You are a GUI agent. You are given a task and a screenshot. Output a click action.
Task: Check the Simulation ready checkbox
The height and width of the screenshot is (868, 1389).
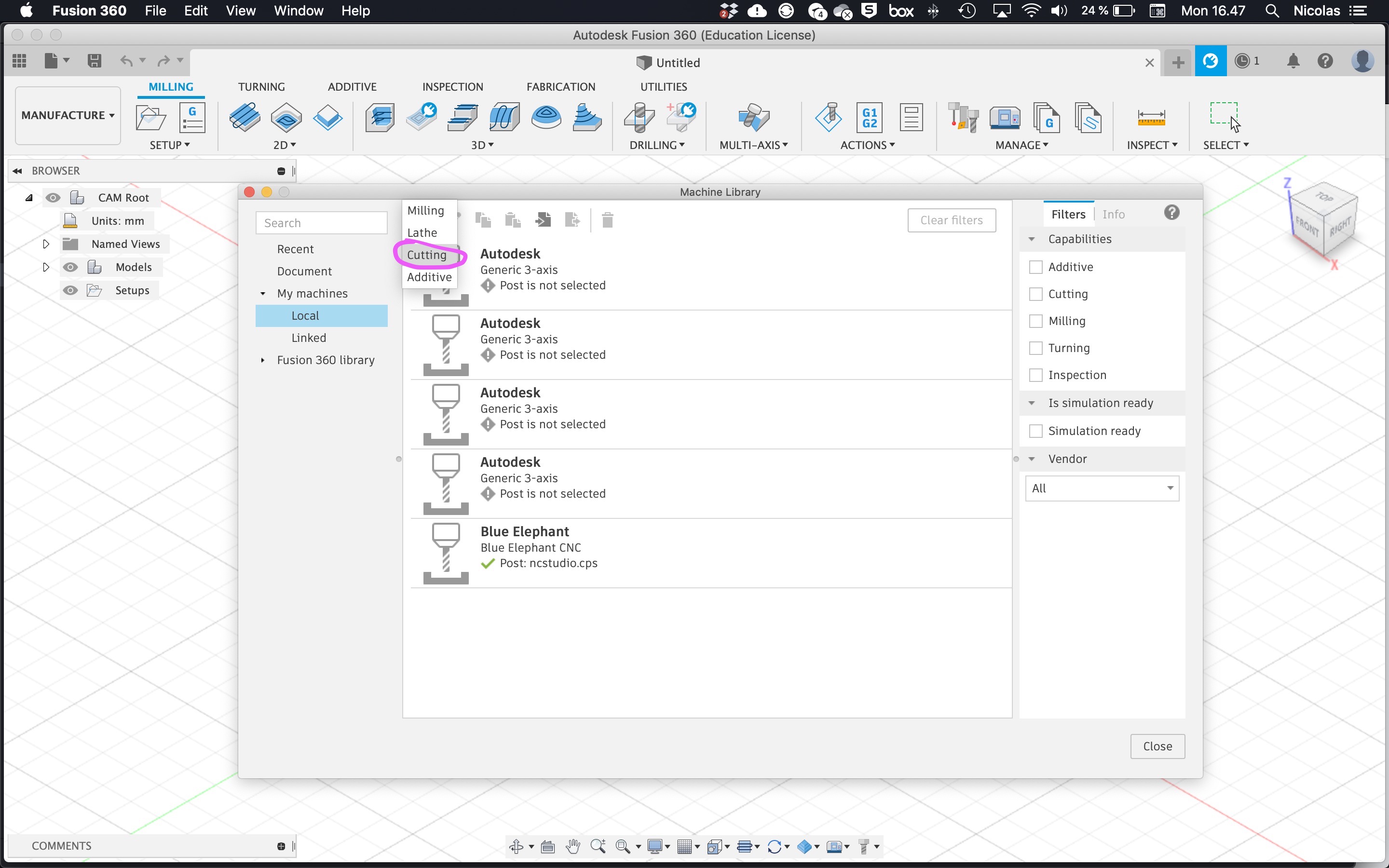coord(1036,431)
